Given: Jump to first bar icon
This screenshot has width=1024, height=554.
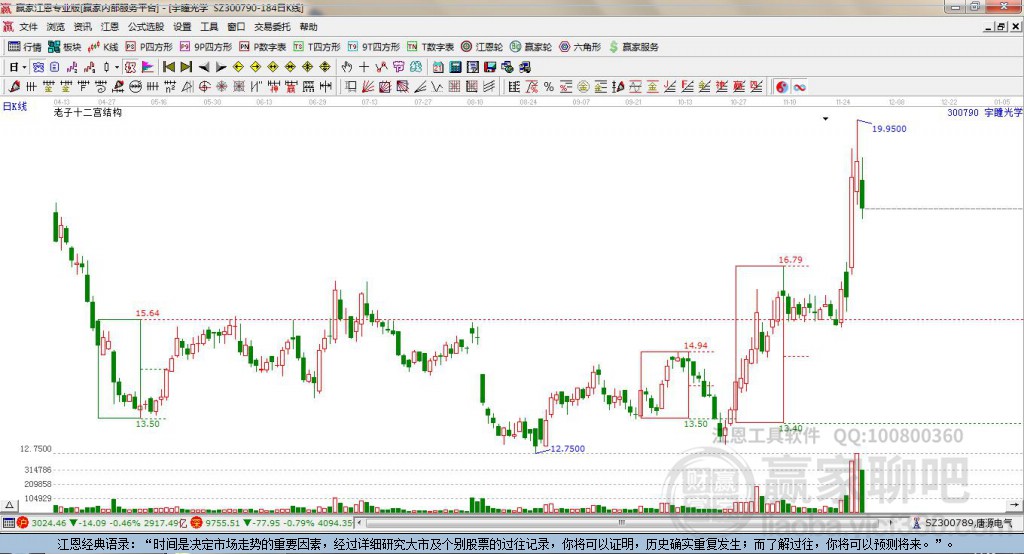Looking at the screenshot, I should 168,67.
